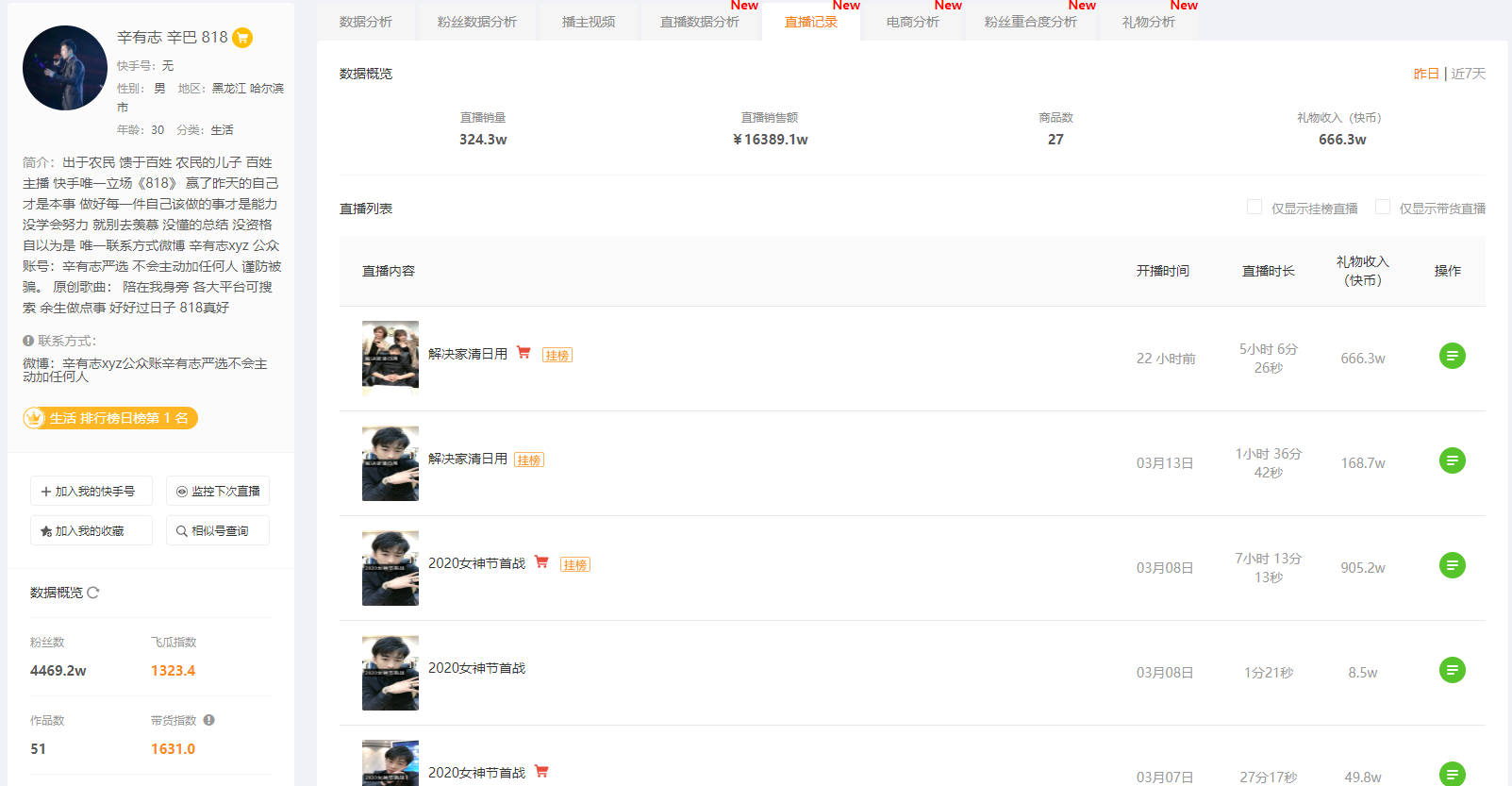
Task: Click the gold shopping cart badge beside 辛有志 name
Action: pyautogui.click(x=242, y=38)
